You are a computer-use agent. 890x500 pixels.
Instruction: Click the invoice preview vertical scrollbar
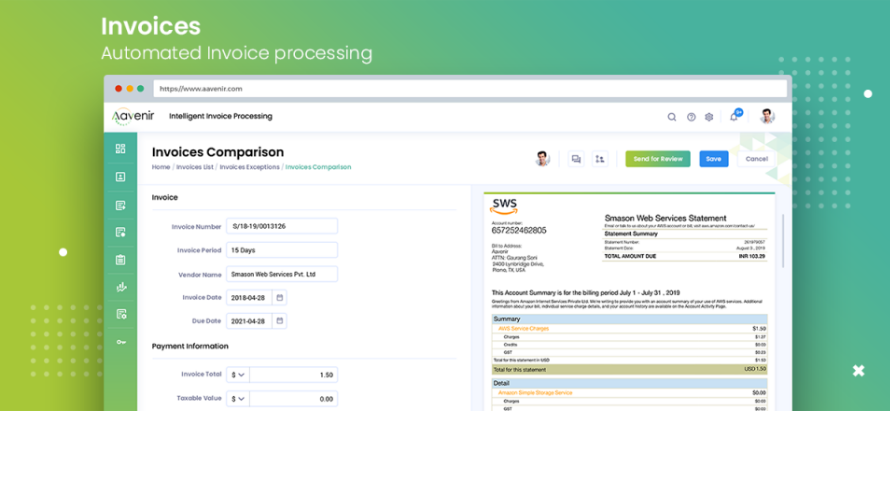click(782, 230)
